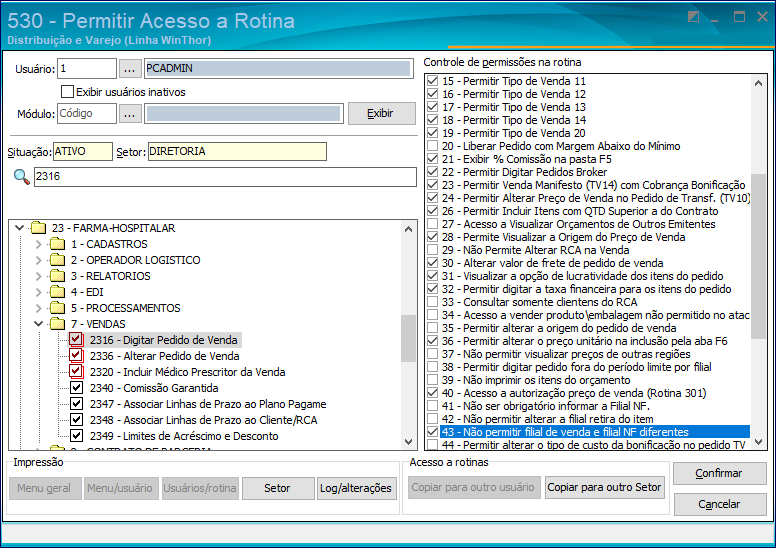Uncheck permission 36 alterar preço unitário F6
The height and width of the screenshot is (548, 776).
[x=433, y=341]
